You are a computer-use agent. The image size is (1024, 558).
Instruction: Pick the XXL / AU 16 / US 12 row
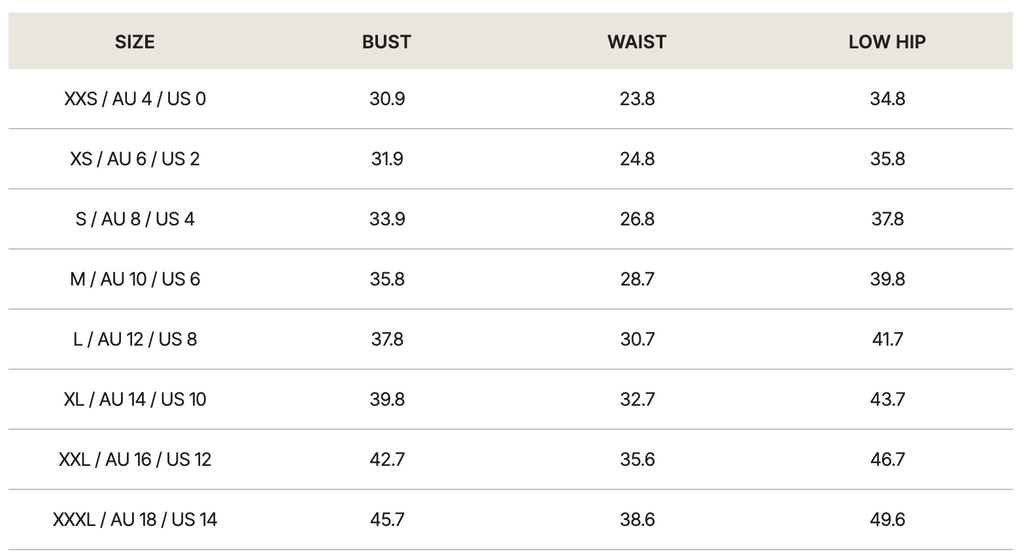(x=135, y=459)
